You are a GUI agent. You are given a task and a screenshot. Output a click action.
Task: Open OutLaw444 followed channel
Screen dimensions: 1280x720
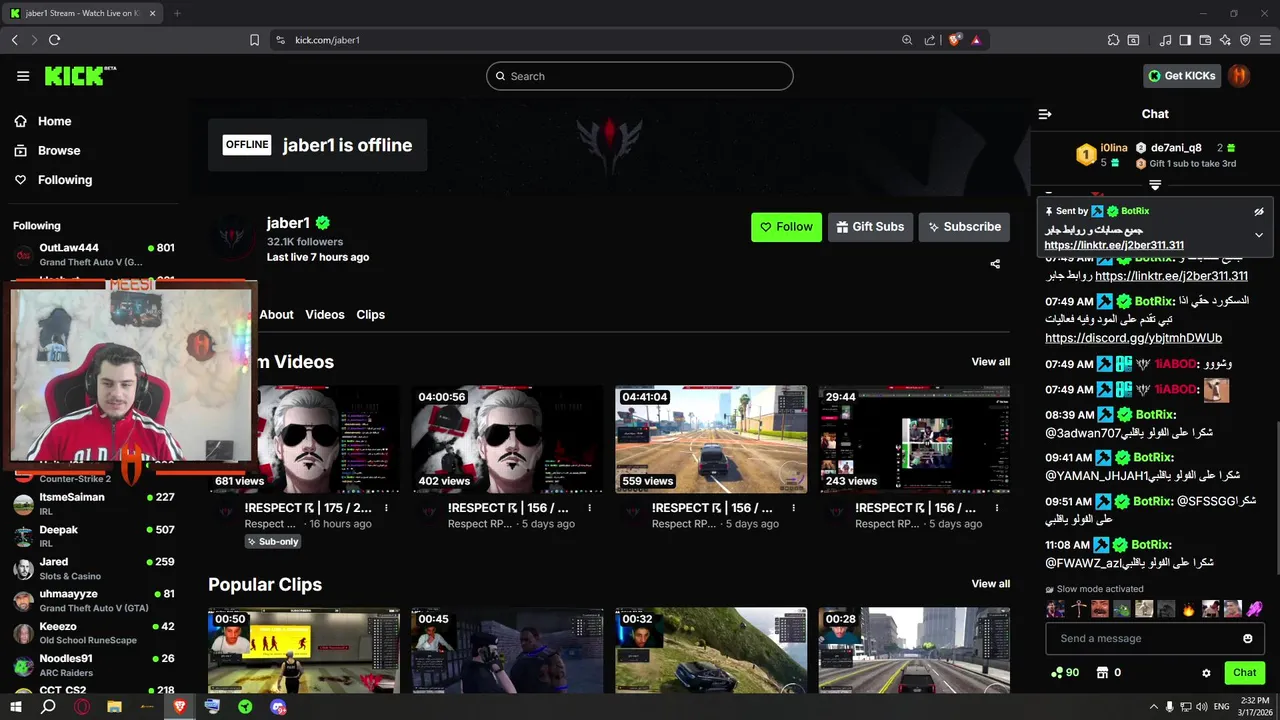tap(93, 254)
